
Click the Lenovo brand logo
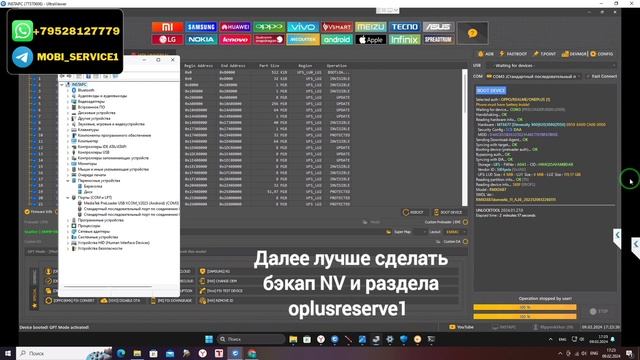point(235,40)
